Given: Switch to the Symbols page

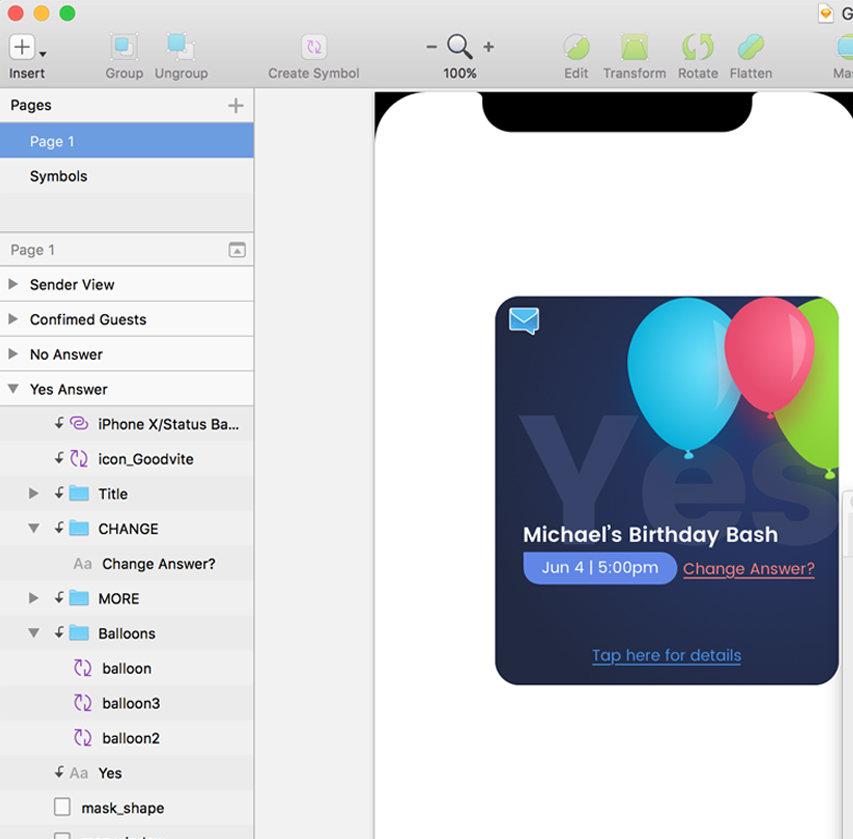Looking at the screenshot, I should 127,176.
